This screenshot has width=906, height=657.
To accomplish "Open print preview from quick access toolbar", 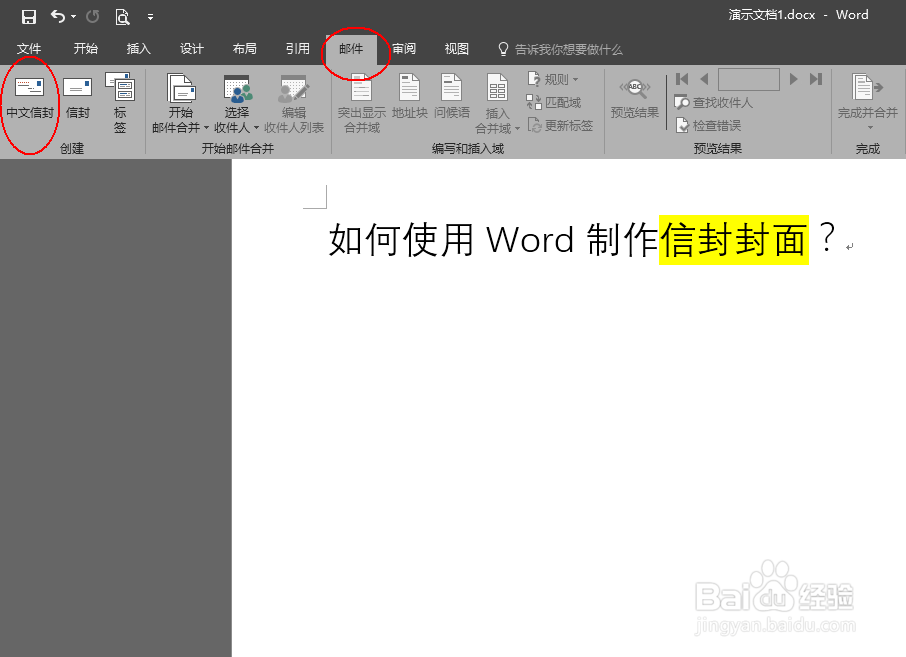I will 122,17.
